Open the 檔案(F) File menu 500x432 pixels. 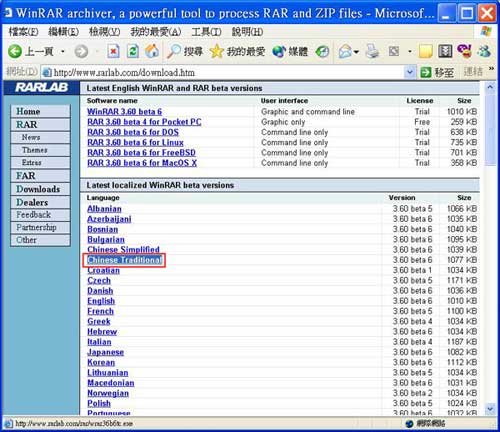(x=23, y=32)
